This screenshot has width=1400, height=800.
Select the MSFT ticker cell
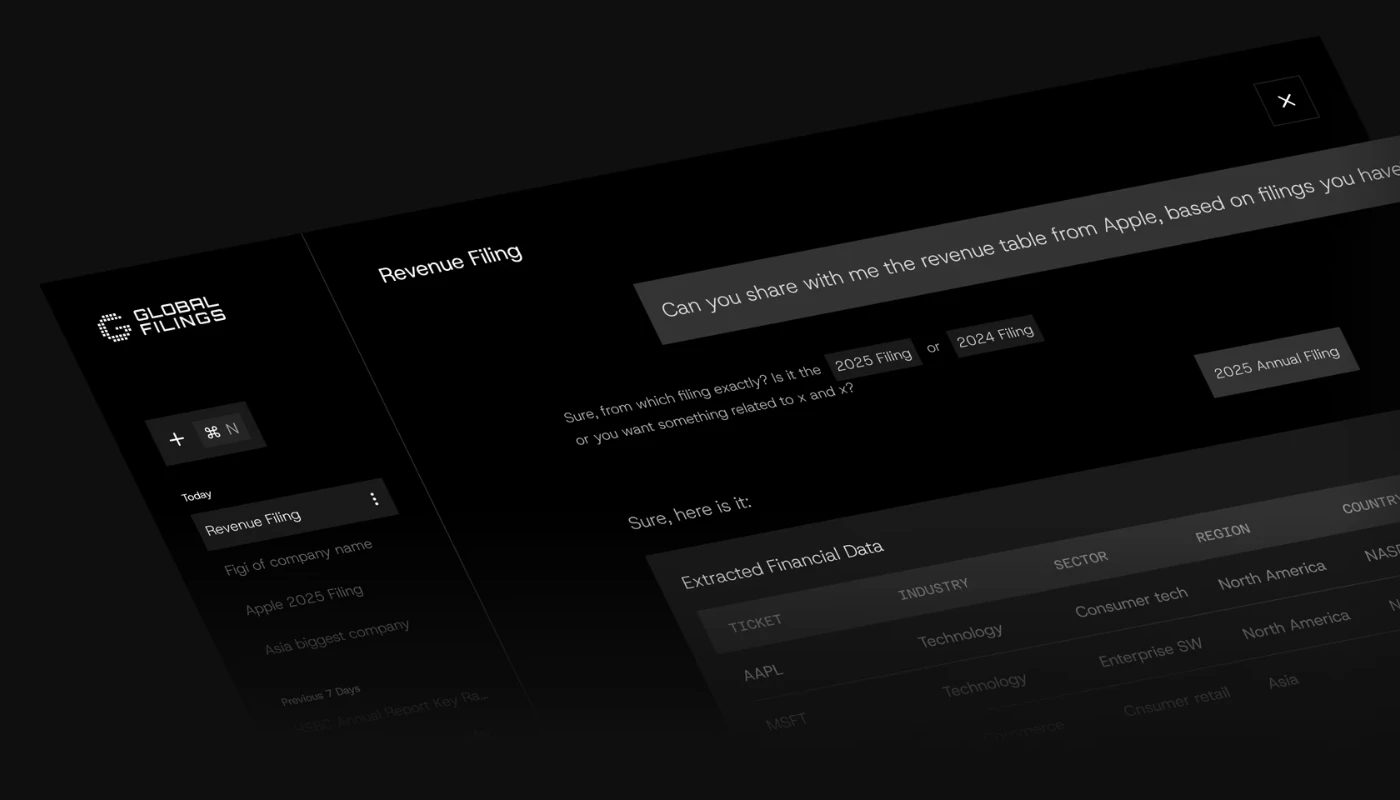786,721
